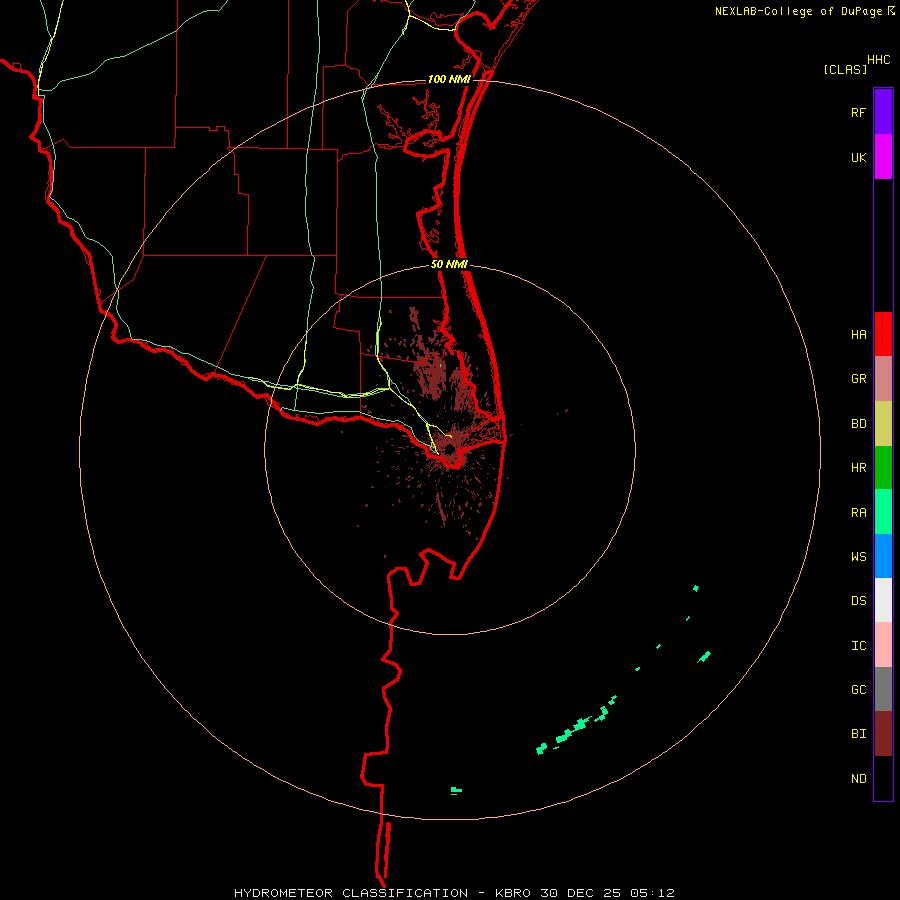Screen dimensions: 900x900
Task: Click the WS blue legend block
Action: 883,556
